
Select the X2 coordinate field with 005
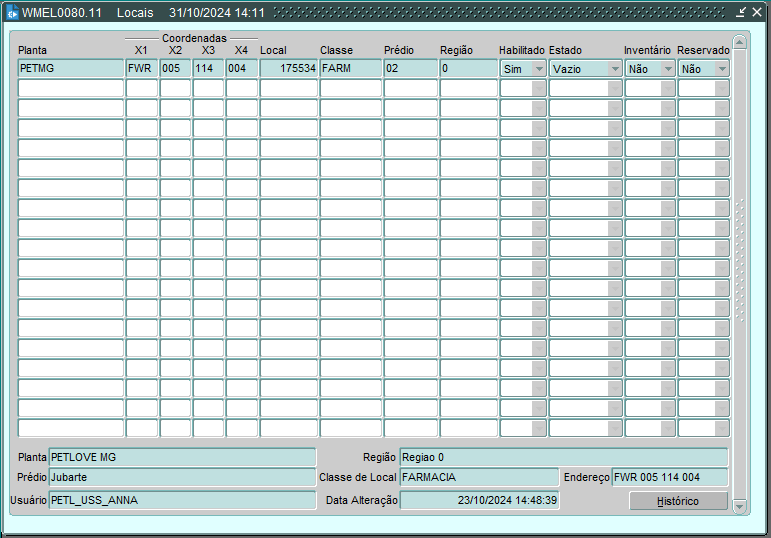pyautogui.click(x=175, y=69)
